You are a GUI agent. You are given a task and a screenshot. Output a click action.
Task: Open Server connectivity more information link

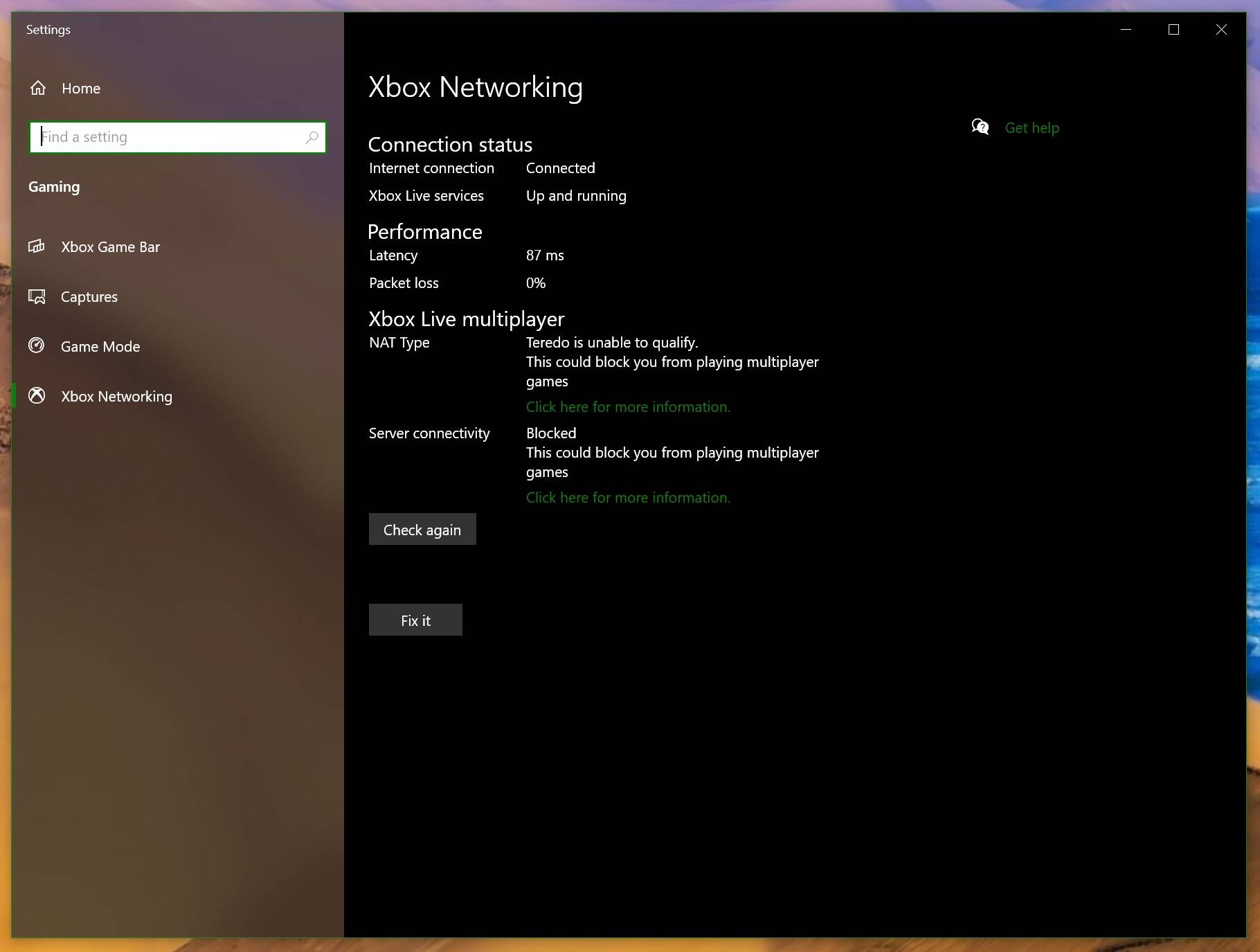click(x=628, y=498)
